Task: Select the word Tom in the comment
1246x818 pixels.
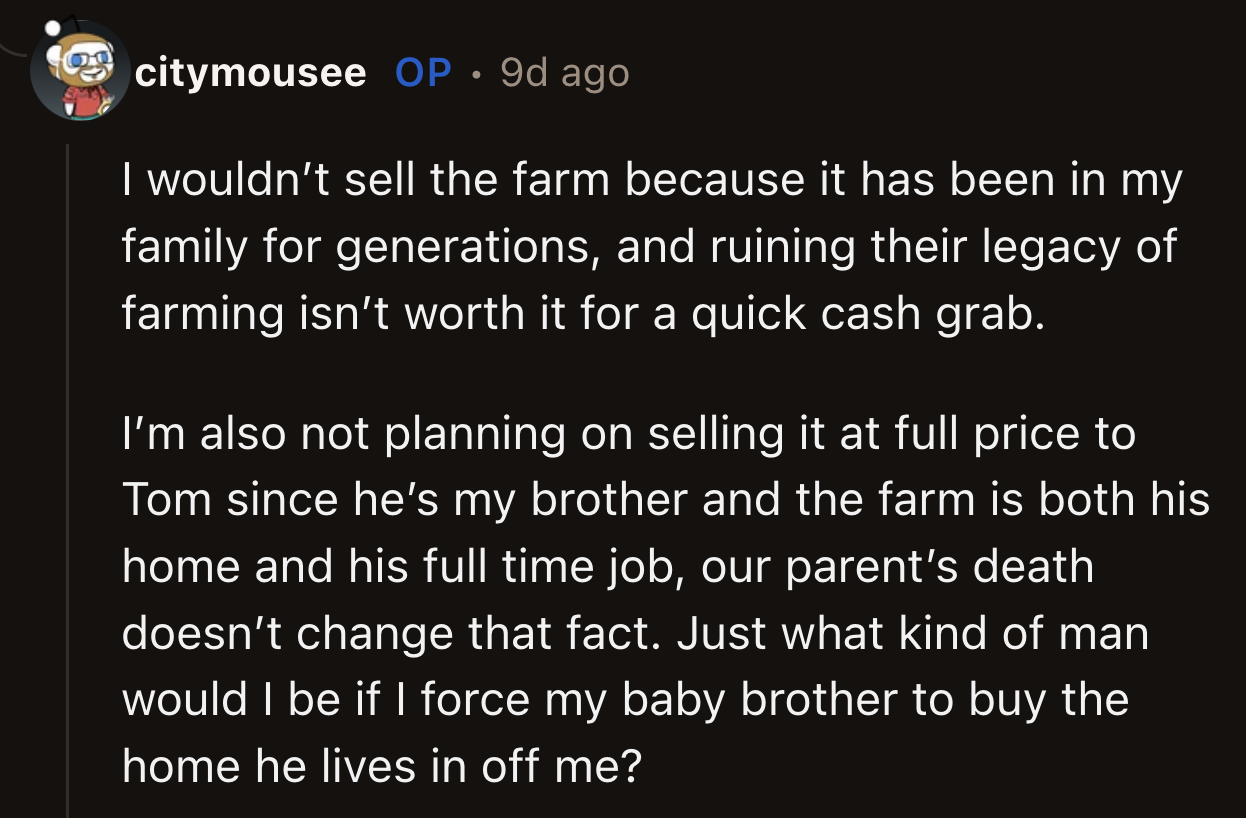Action: coord(169,499)
